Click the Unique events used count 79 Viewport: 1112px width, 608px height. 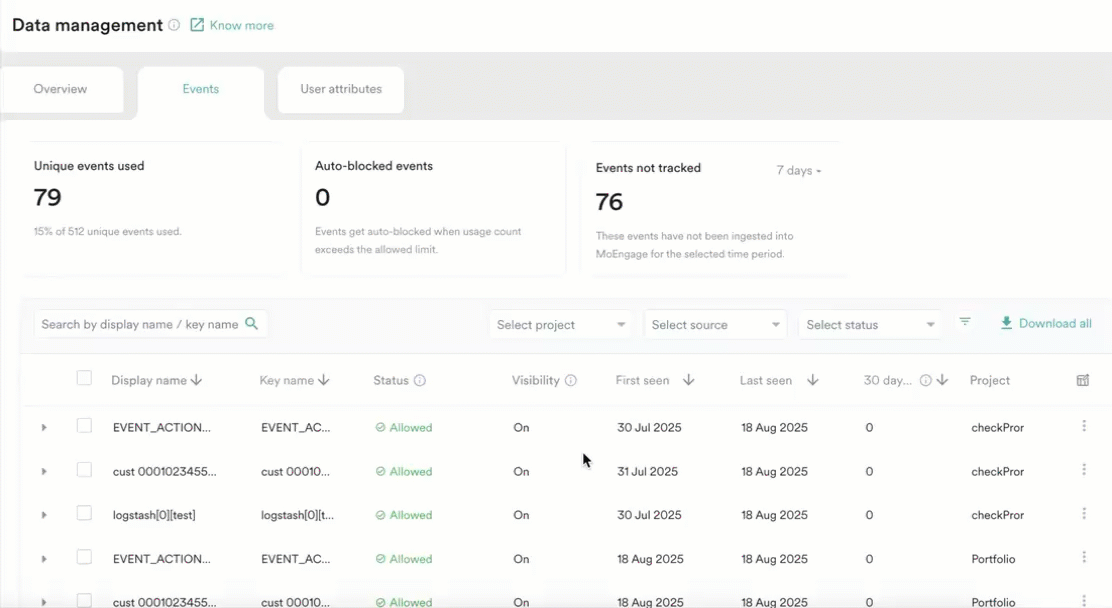(48, 197)
